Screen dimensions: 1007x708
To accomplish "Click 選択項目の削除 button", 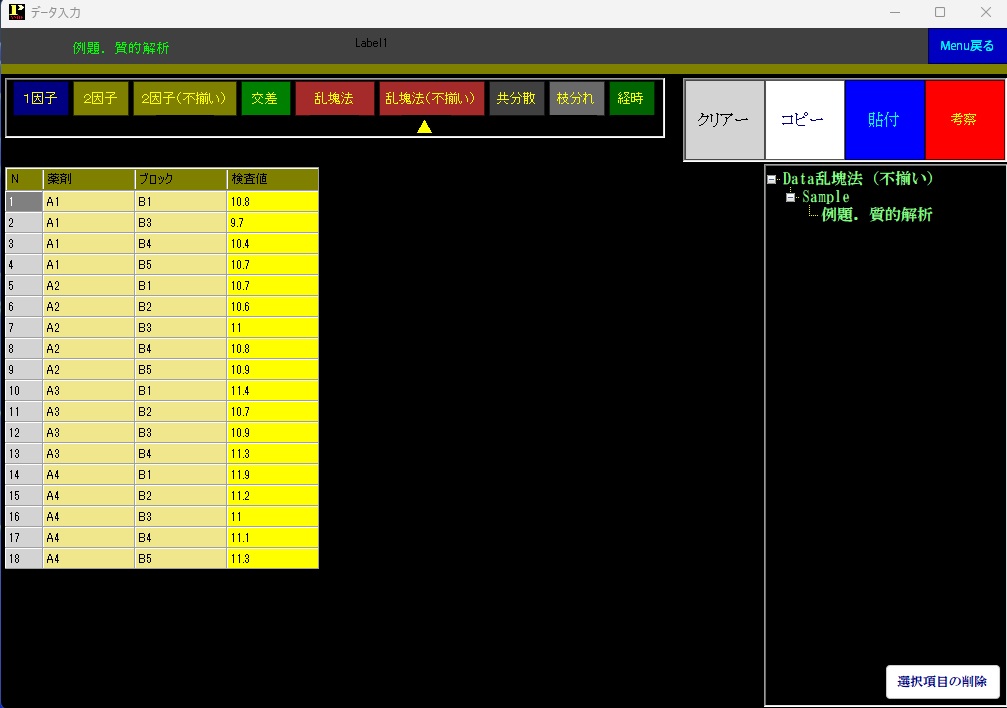I will tap(942, 682).
